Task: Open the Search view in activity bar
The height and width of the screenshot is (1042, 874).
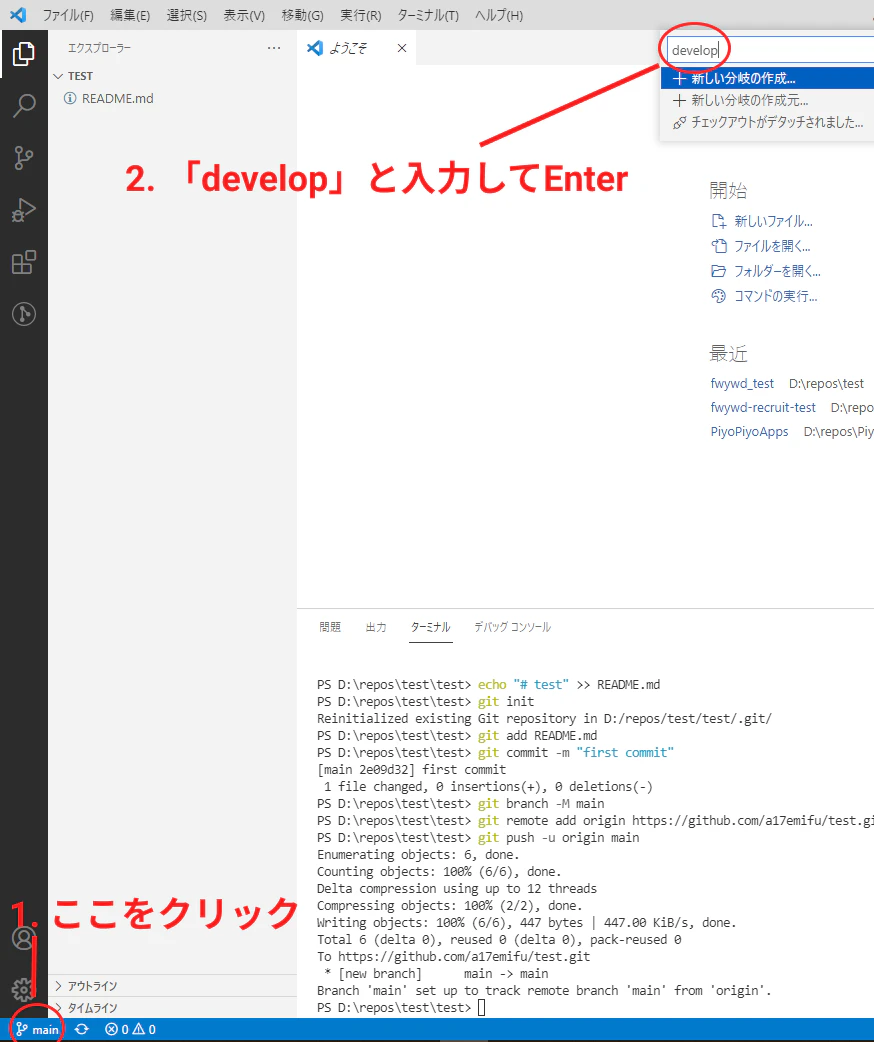Action: pyautogui.click(x=24, y=106)
